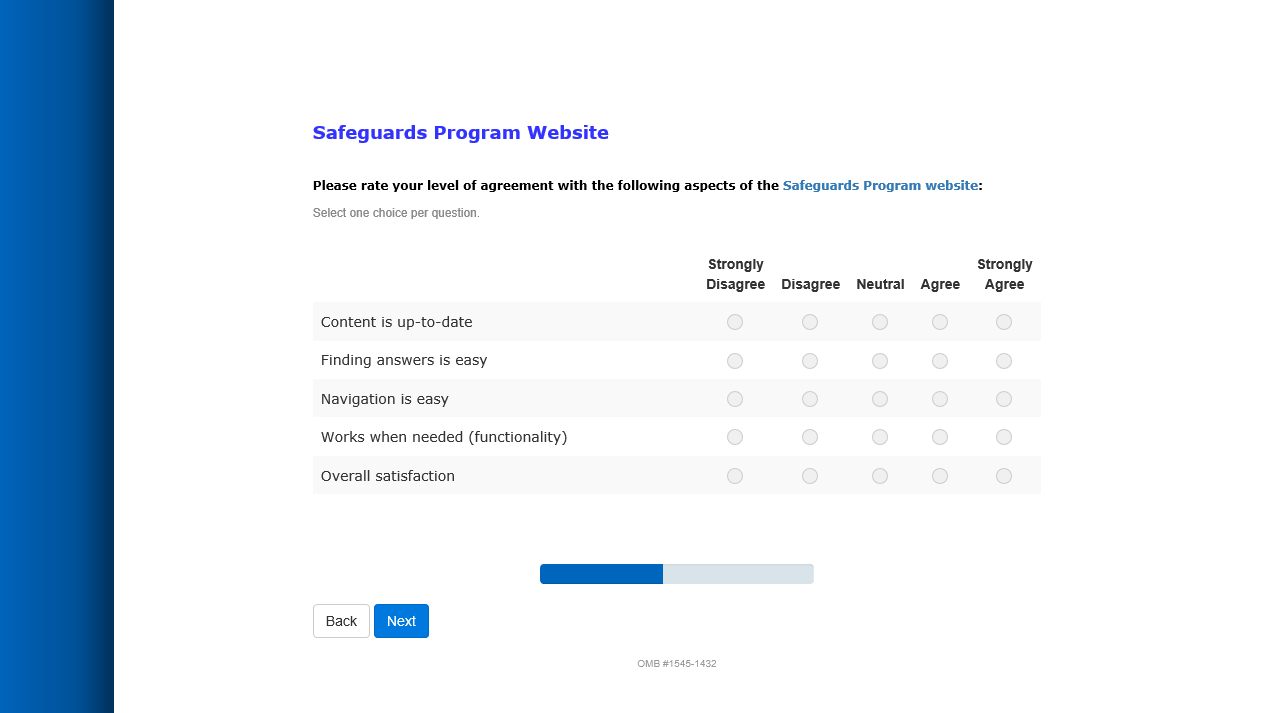Choose Strongly Agree for Works when needed
This screenshot has width=1286, height=713.
pos(1004,437)
